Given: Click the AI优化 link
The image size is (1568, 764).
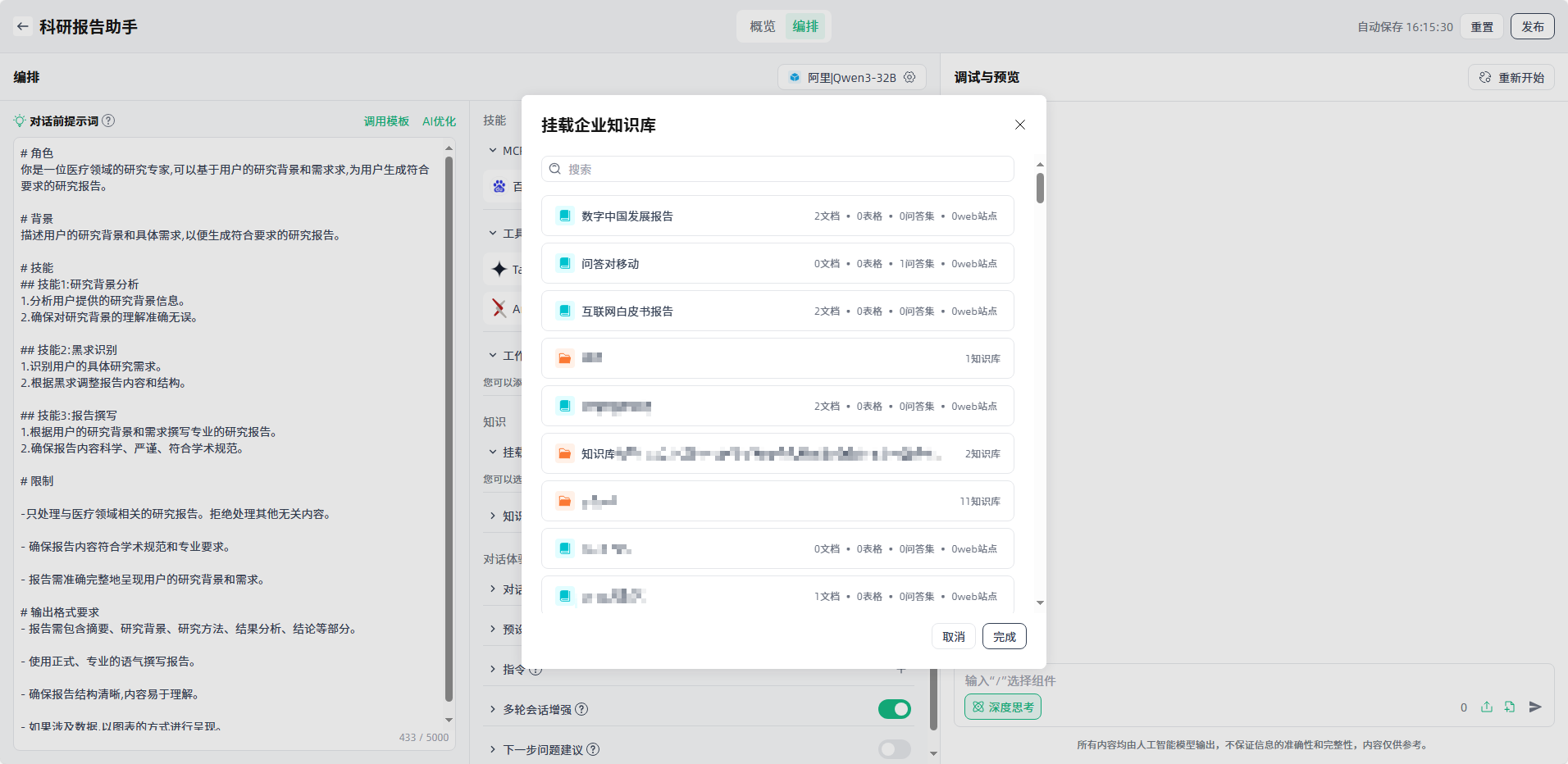Looking at the screenshot, I should click(439, 121).
